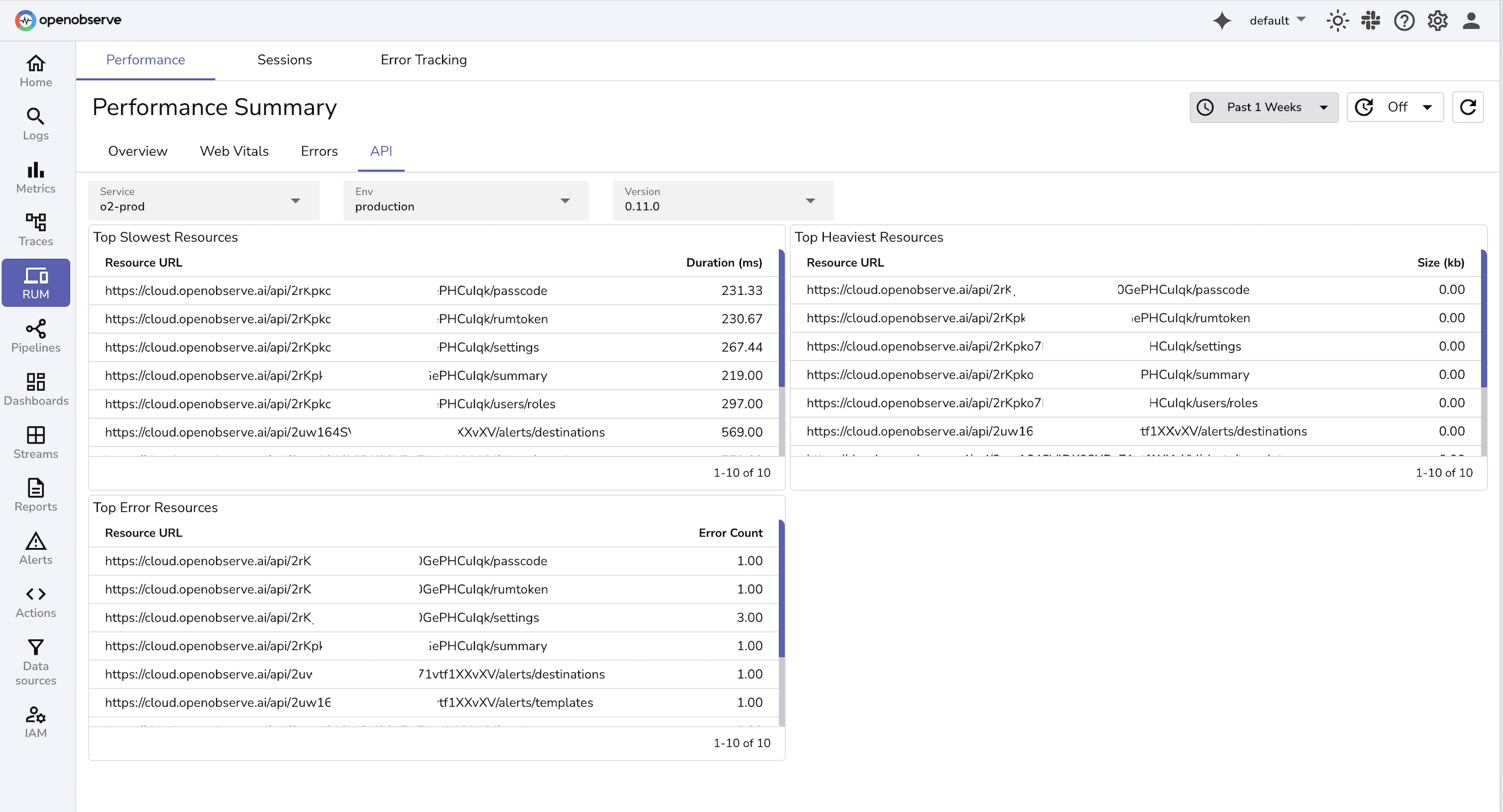
Task: Select Metrics in the sidebar
Action: coord(35,178)
